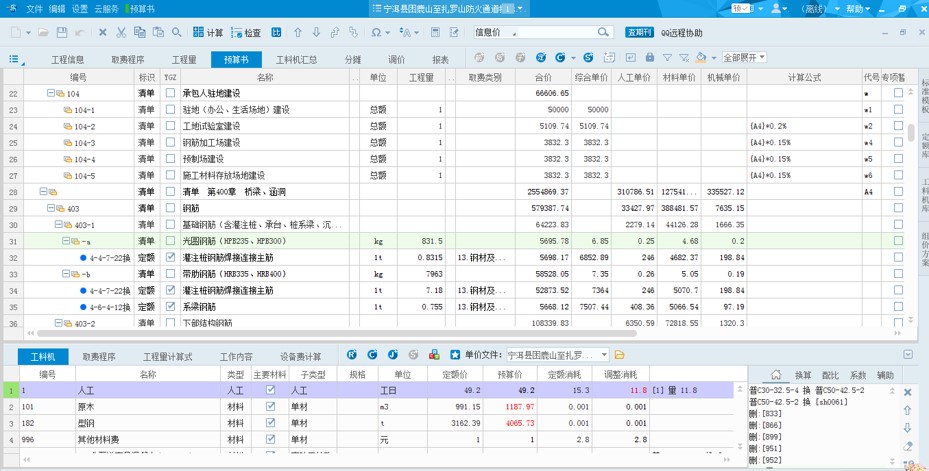Click the blue S circle icon in the budget toolbar
Viewport: 929px width, 471px height.
(588, 57)
